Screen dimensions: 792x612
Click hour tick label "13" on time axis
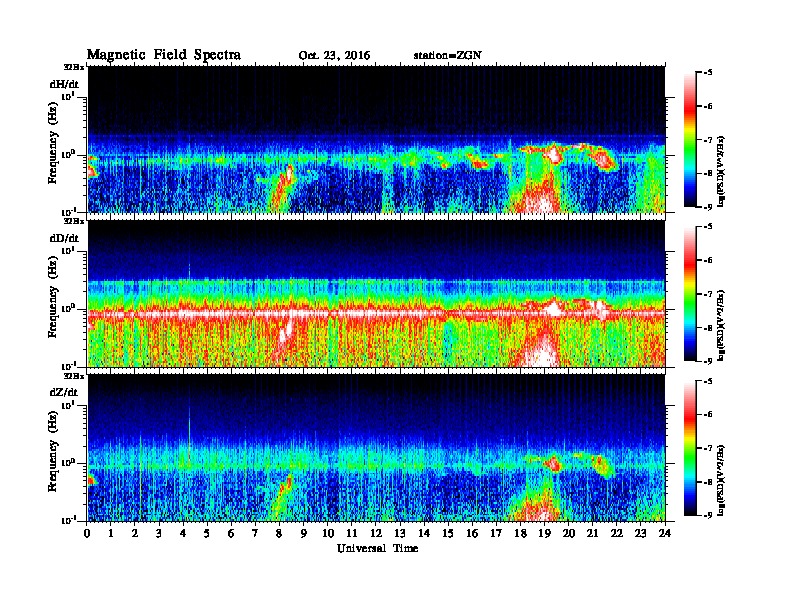coord(400,534)
